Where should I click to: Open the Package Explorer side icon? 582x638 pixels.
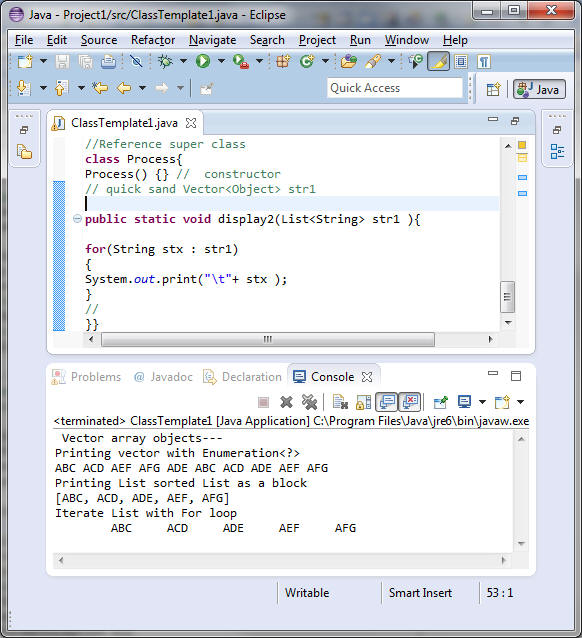[x=24, y=152]
